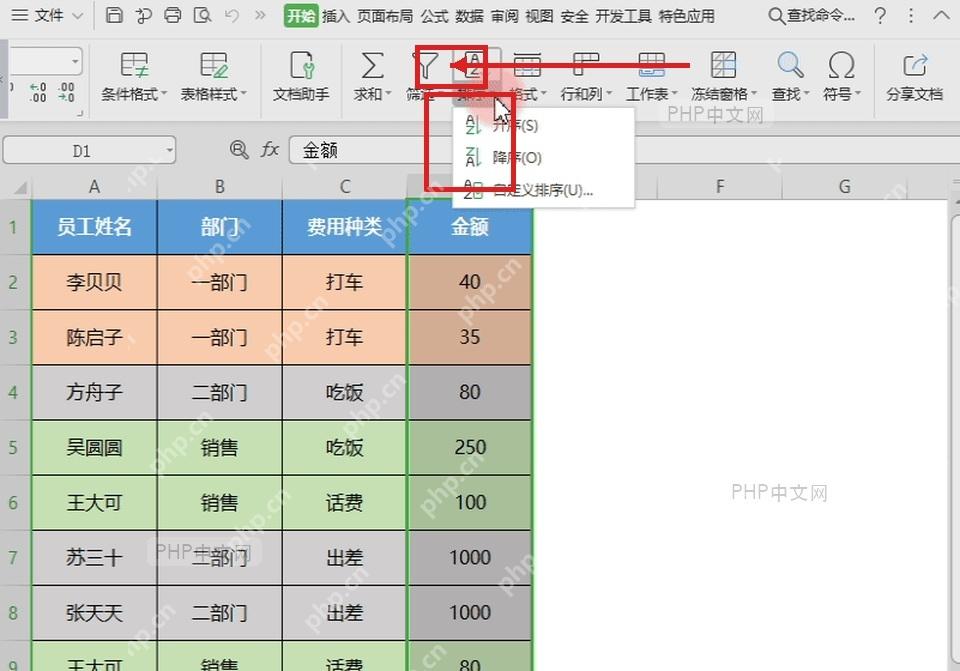Viewport: 960px width, 671px height.
Task: Click the 分享文档 share document icon
Action: pyautogui.click(x=914, y=66)
